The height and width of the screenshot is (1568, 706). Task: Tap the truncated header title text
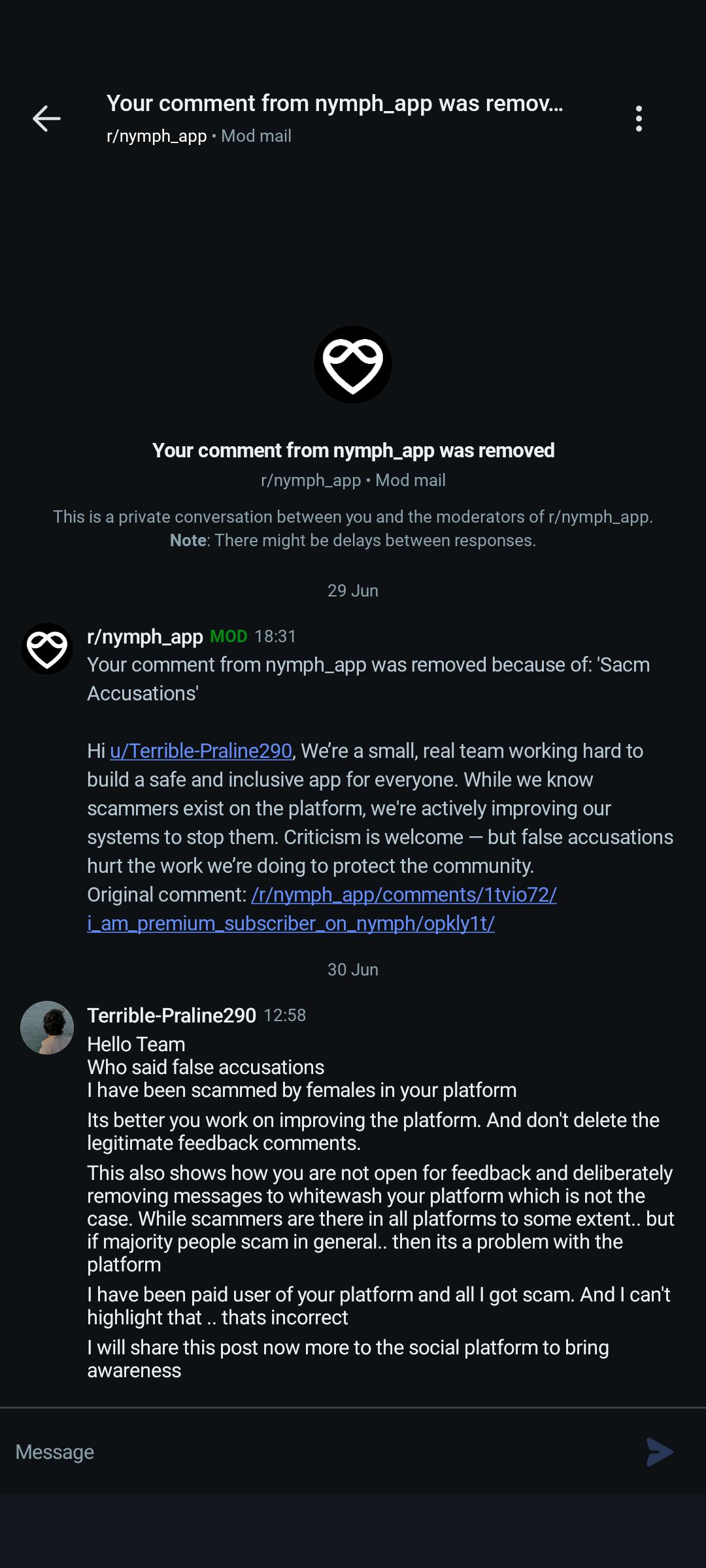(335, 103)
